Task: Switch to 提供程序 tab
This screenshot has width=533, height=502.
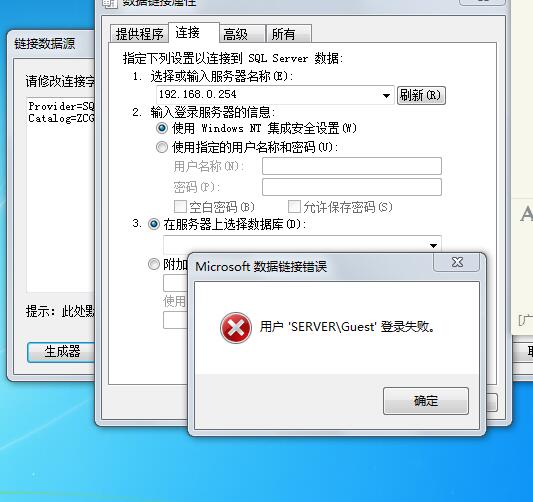Action: click(139, 34)
